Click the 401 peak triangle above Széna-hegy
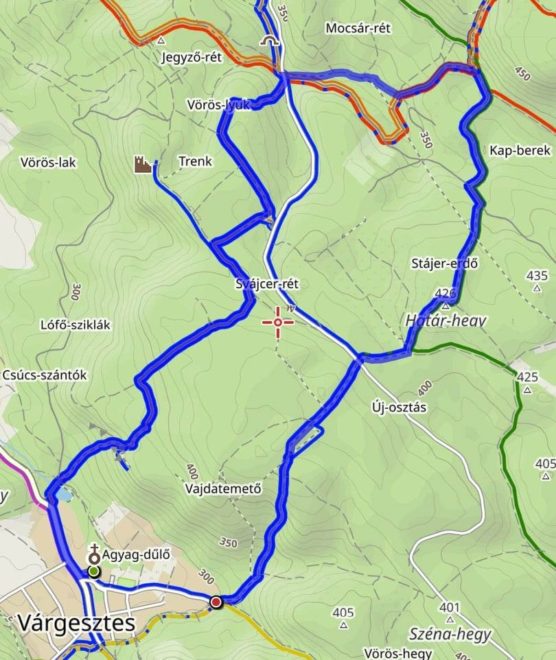 pyautogui.click(x=450, y=620)
